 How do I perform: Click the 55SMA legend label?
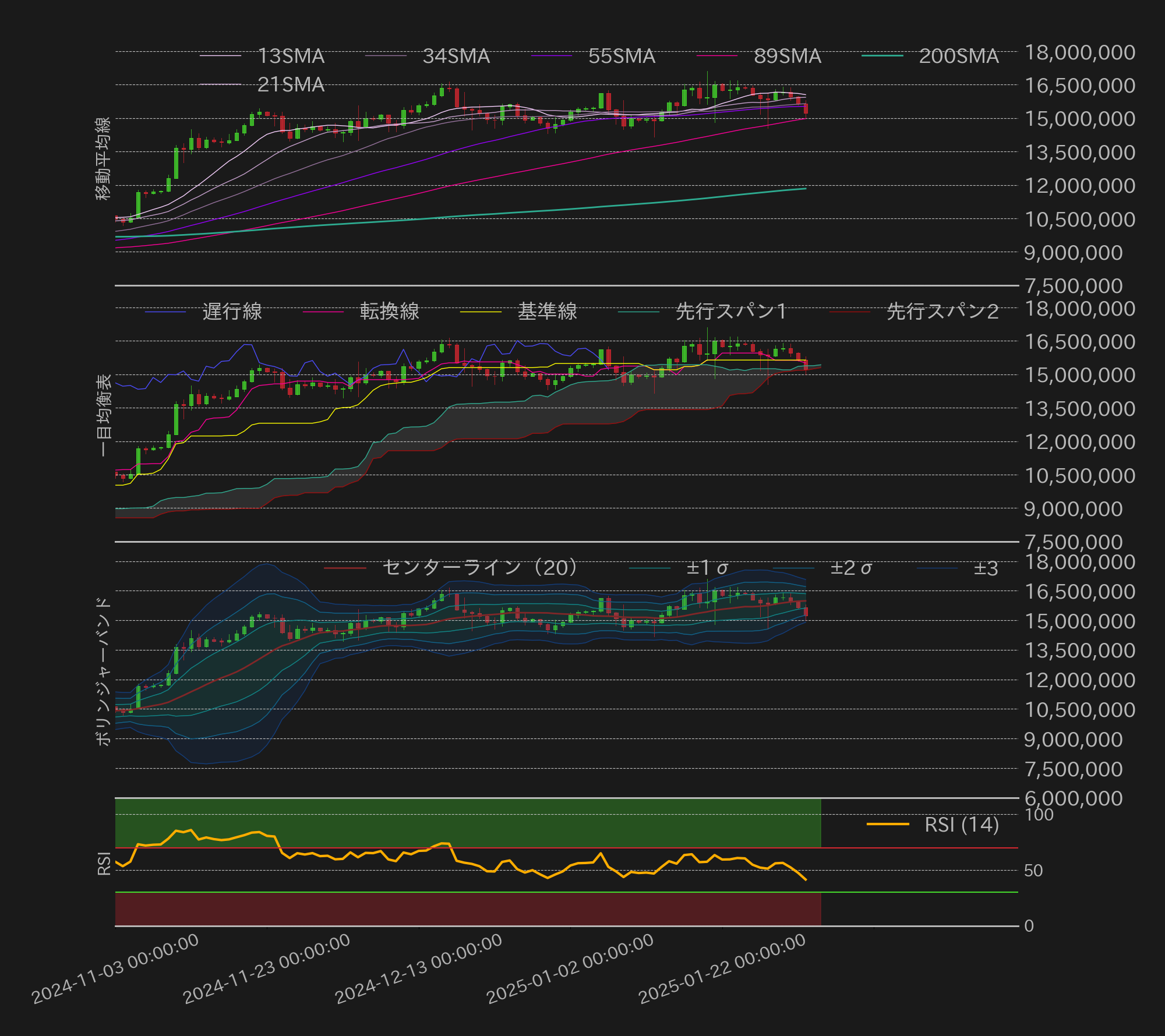tap(621, 56)
